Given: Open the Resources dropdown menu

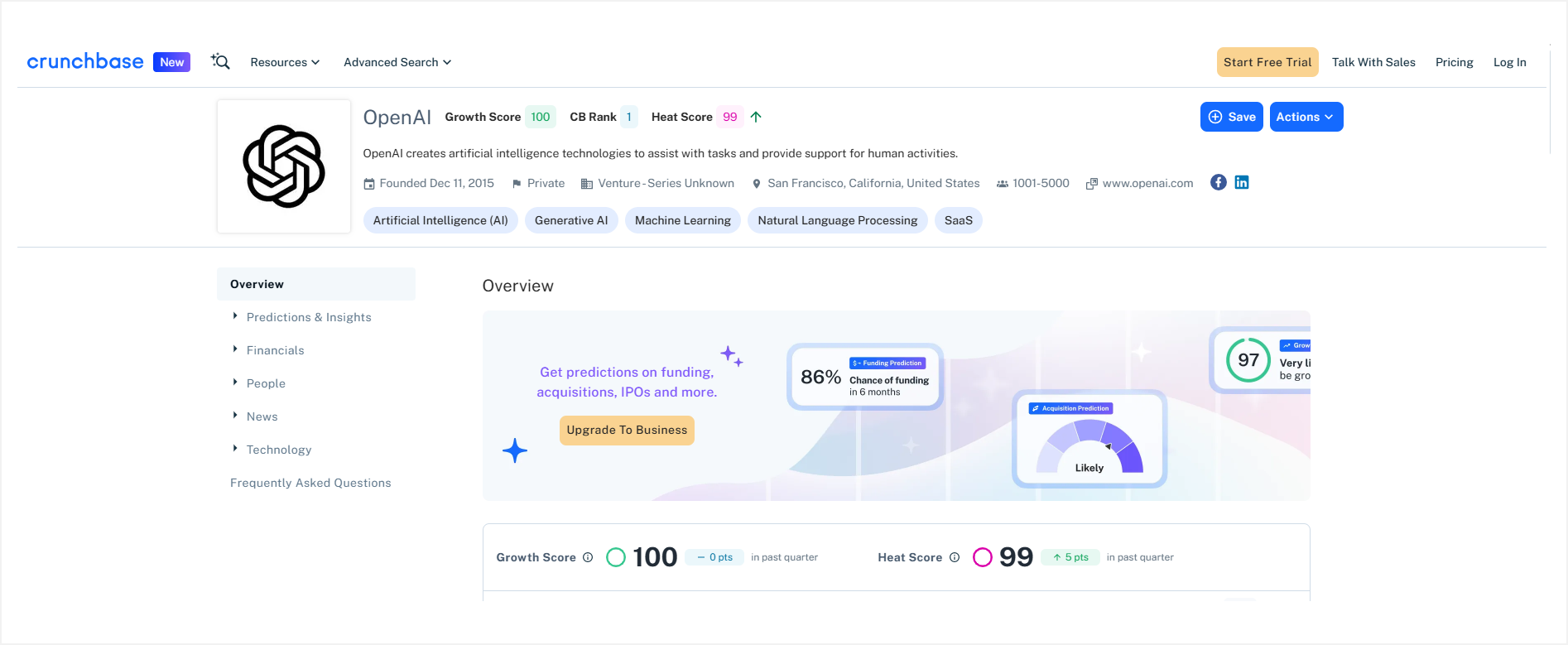Looking at the screenshot, I should pos(285,62).
